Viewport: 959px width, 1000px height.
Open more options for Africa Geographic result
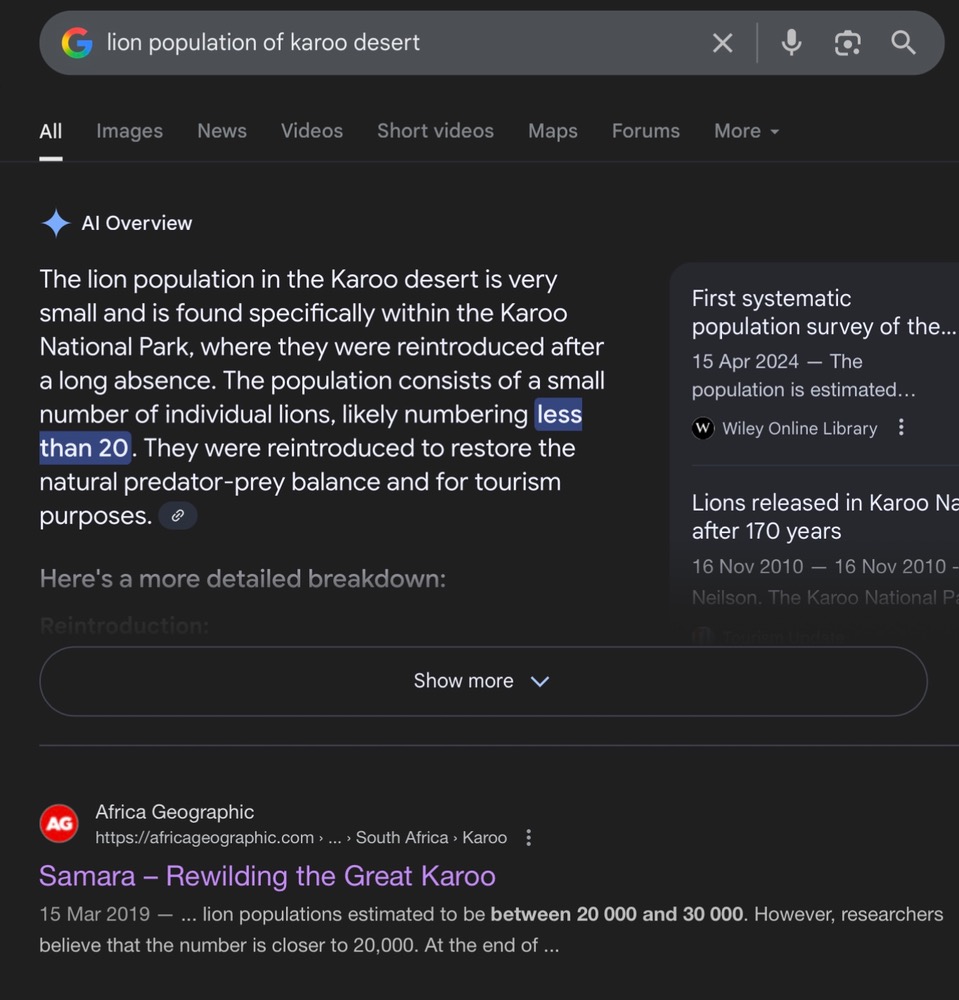point(529,837)
